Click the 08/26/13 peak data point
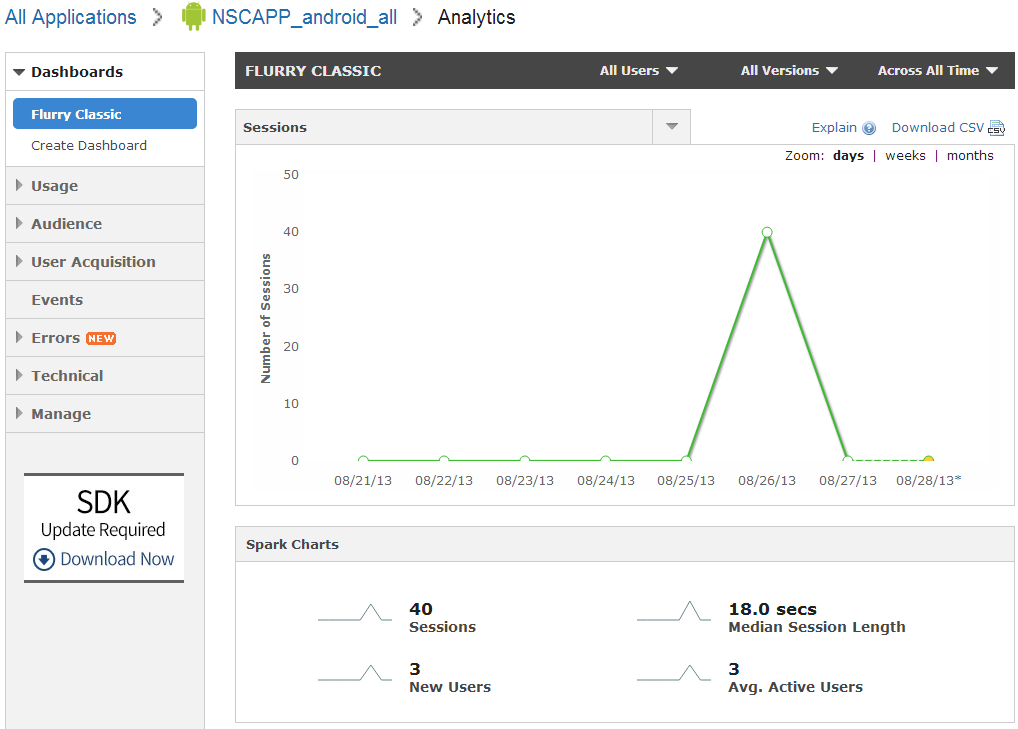Image resolution: width=1018 pixels, height=729 pixels. [x=767, y=232]
